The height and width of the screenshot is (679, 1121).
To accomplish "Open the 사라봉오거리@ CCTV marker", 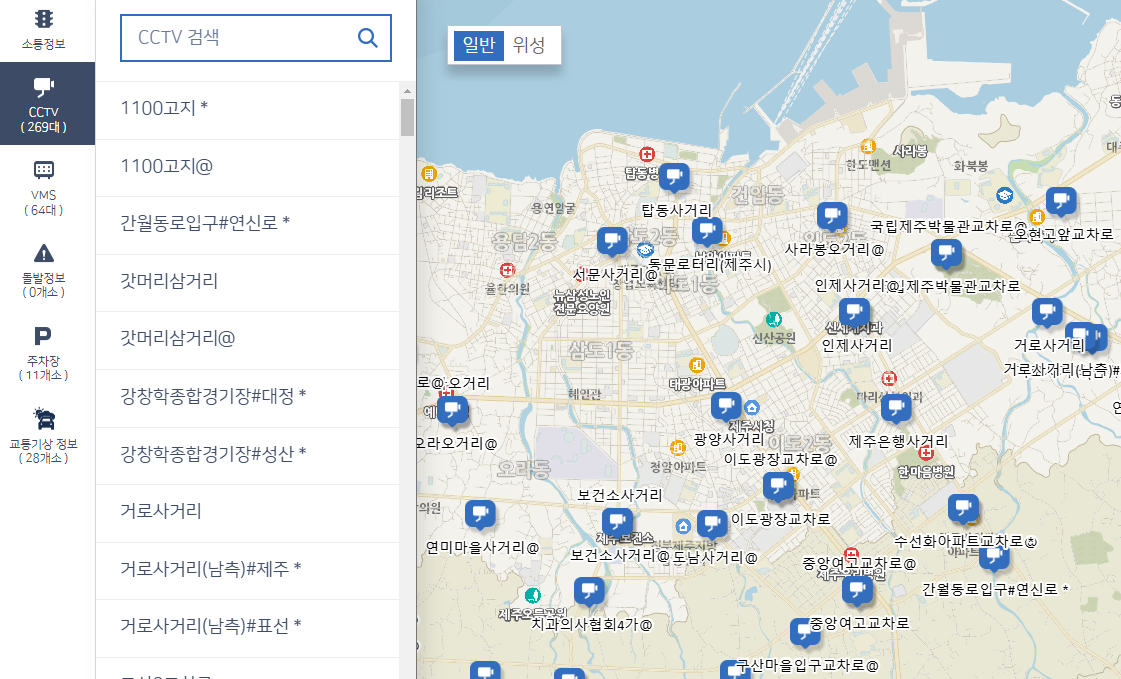I will (832, 217).
